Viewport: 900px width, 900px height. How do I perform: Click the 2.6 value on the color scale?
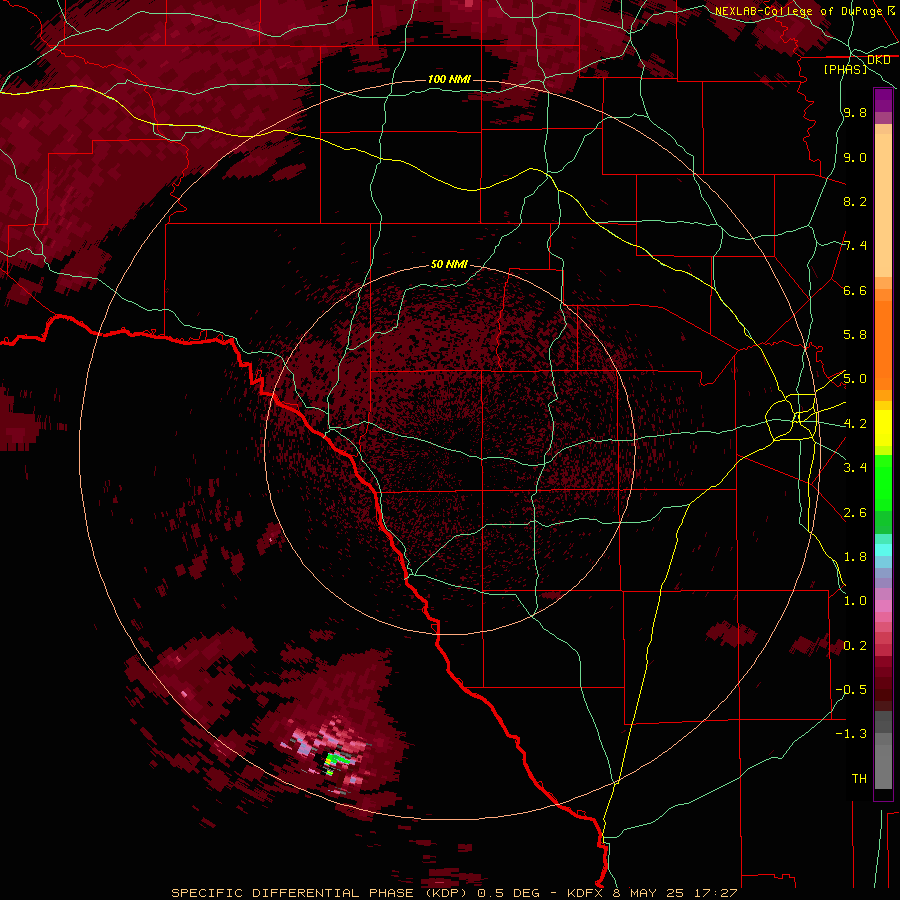(855, 513)
